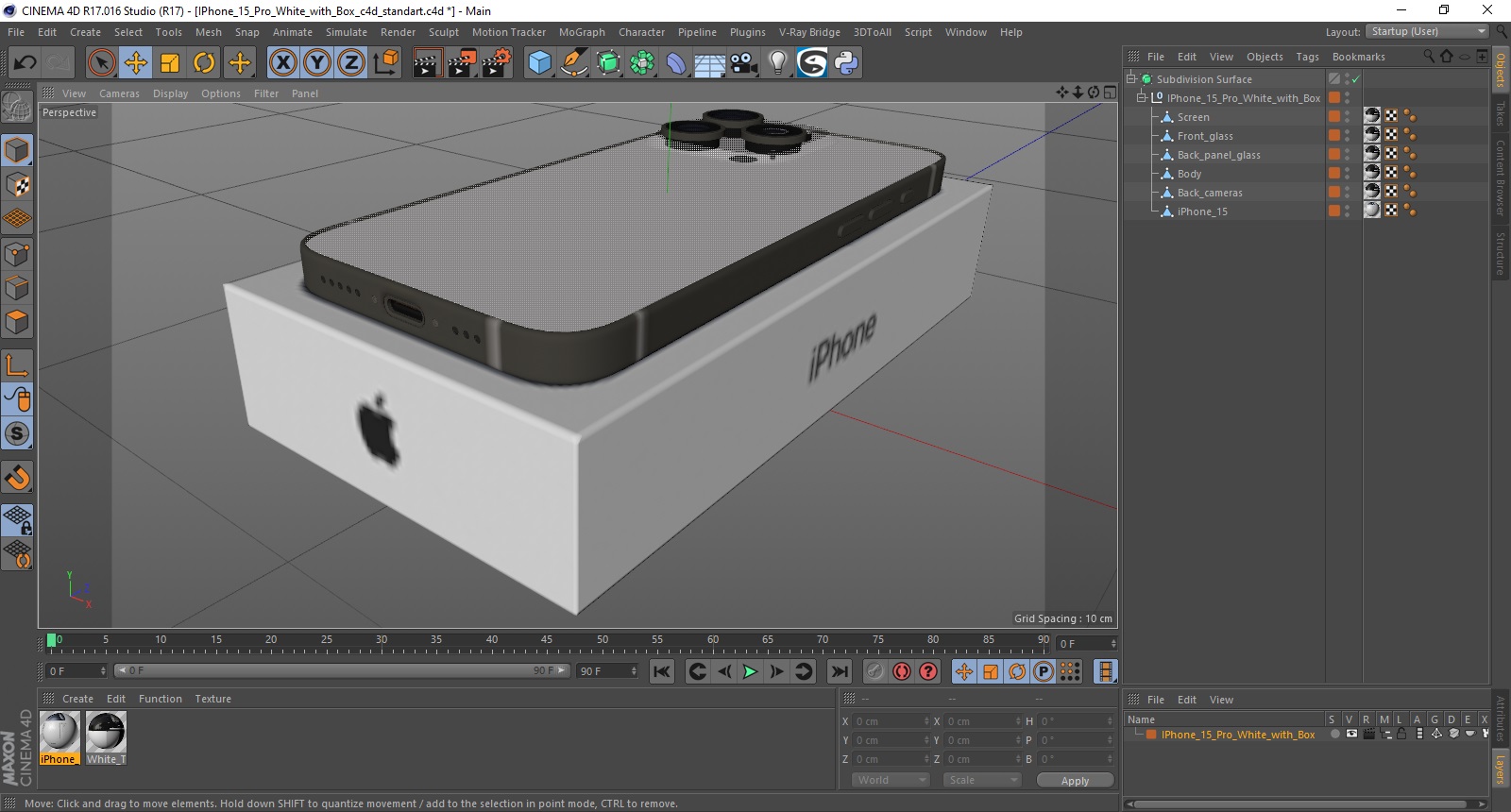Toggle Z axis lock
Image resolution: width=1511 pixels, height=812 pixels.
click(x=351, y=63)
